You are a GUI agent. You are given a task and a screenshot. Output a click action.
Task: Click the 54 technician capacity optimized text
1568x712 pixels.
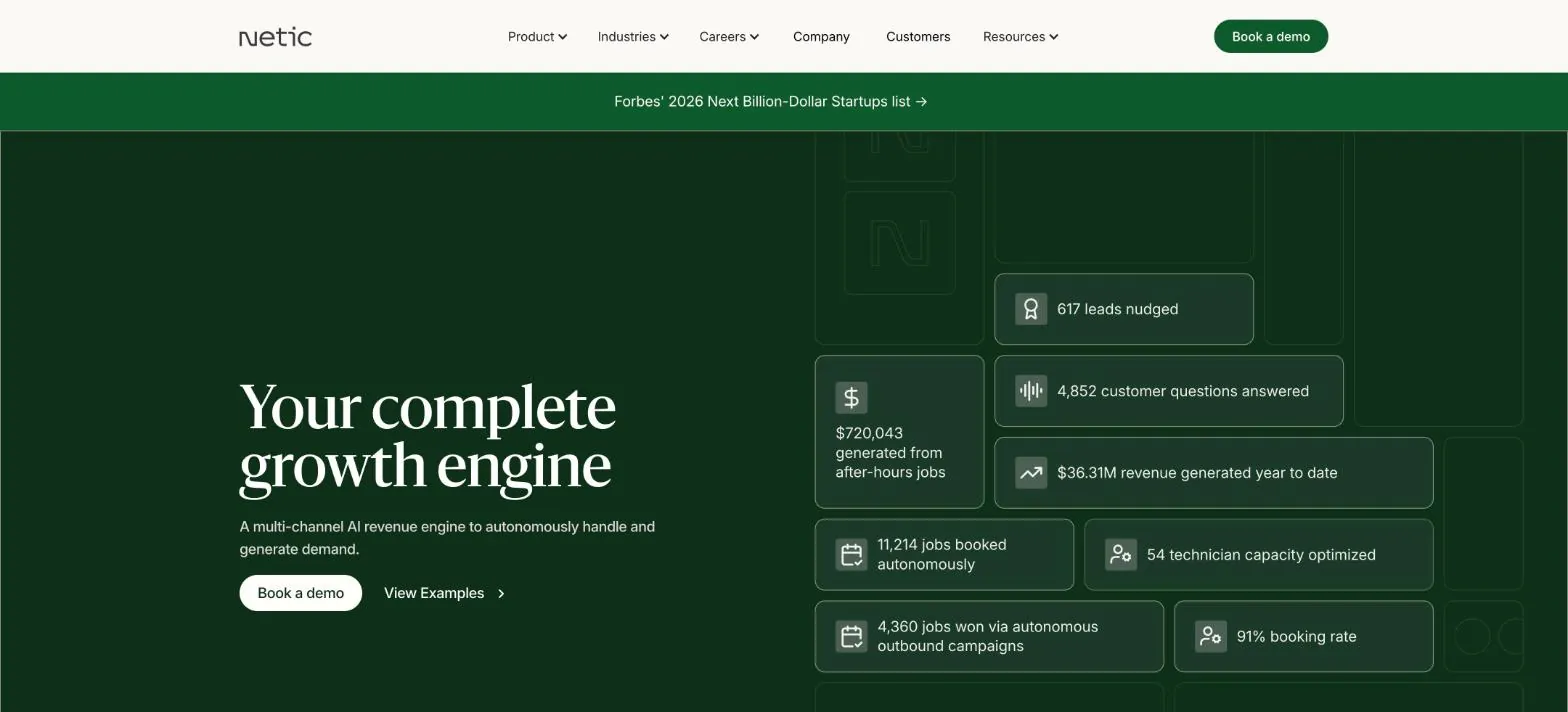1260,554
